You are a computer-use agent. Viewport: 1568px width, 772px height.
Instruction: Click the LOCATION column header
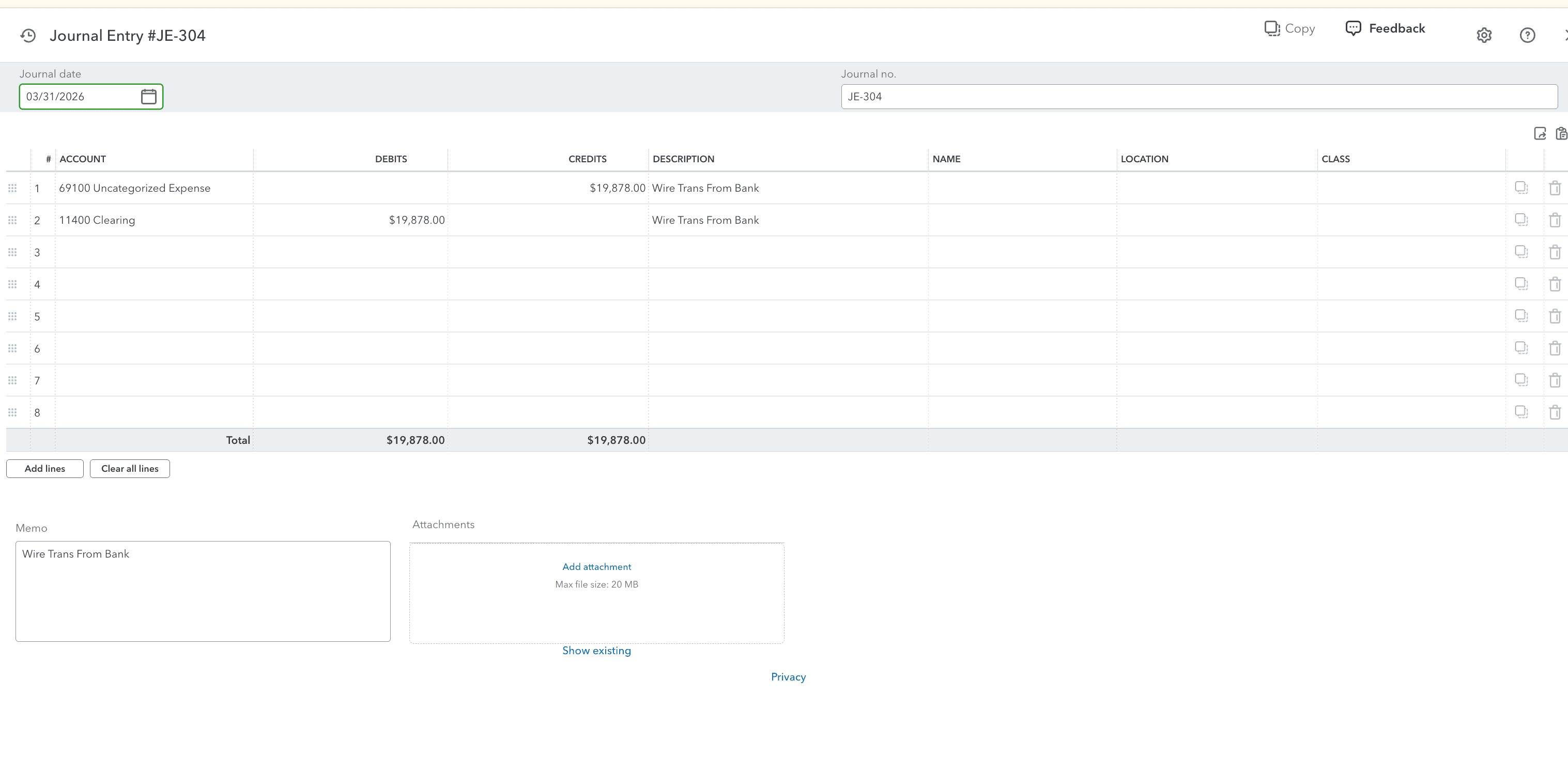coord(1144,159)
